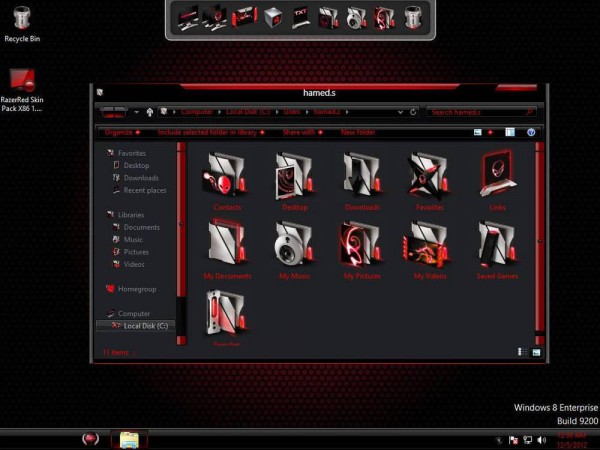Open the Downloads folder in file view
The image size is (600, 450).
(x=362, y=181)
